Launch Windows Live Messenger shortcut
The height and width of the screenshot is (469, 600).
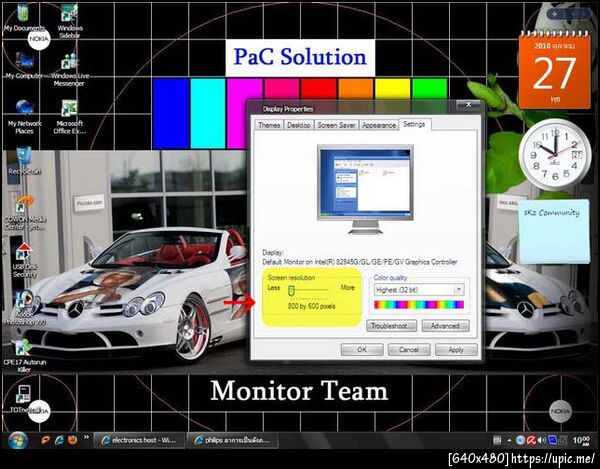coord(70,69)
